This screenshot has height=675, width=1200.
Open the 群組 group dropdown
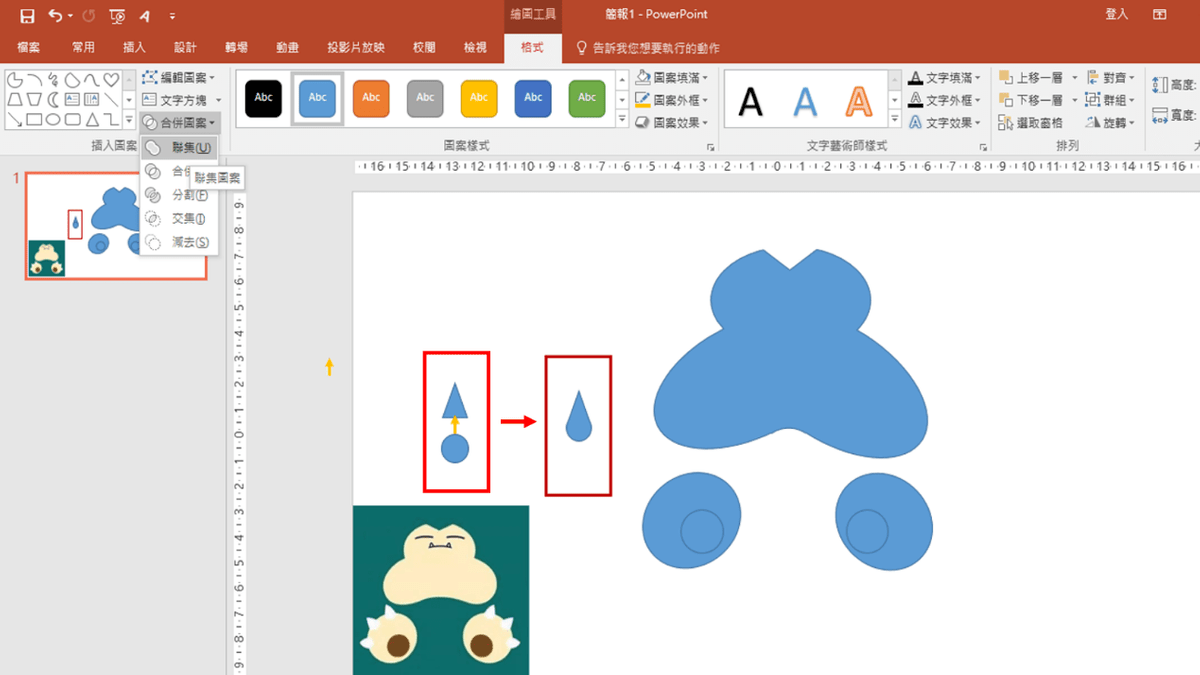click(1111, 100)
